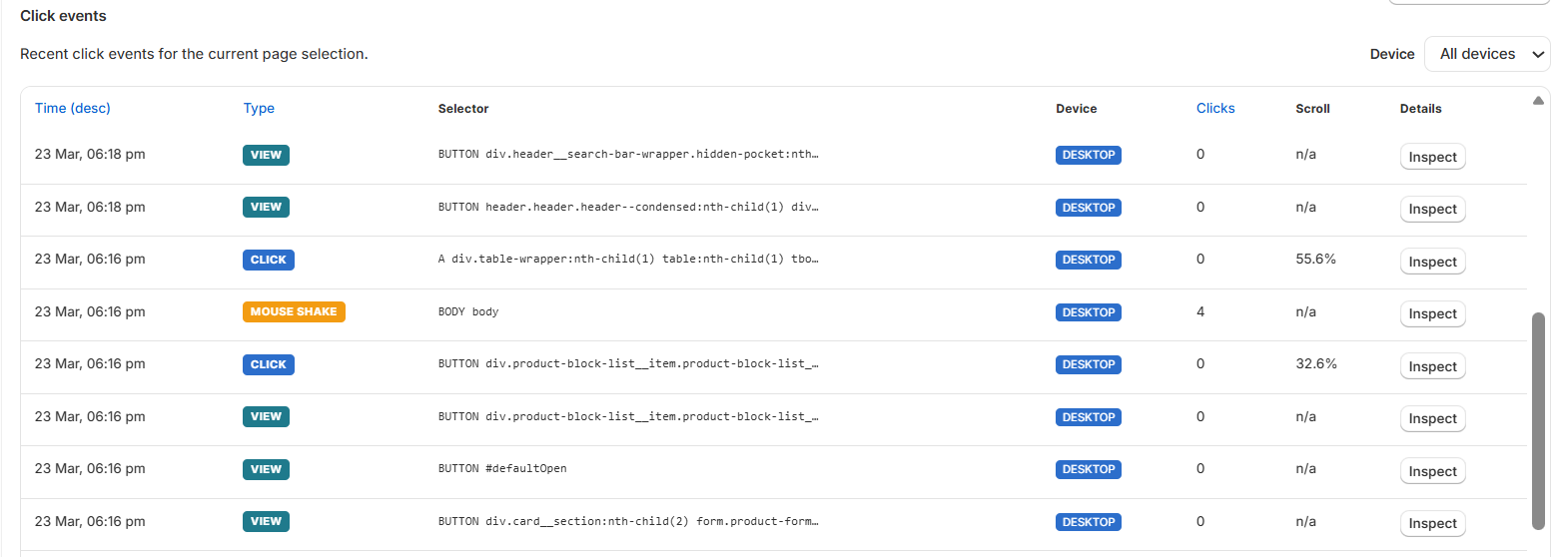Inspect the MOUSE SHAKE event
This screenshot has width=1568, height=557.
[1431, 313]
